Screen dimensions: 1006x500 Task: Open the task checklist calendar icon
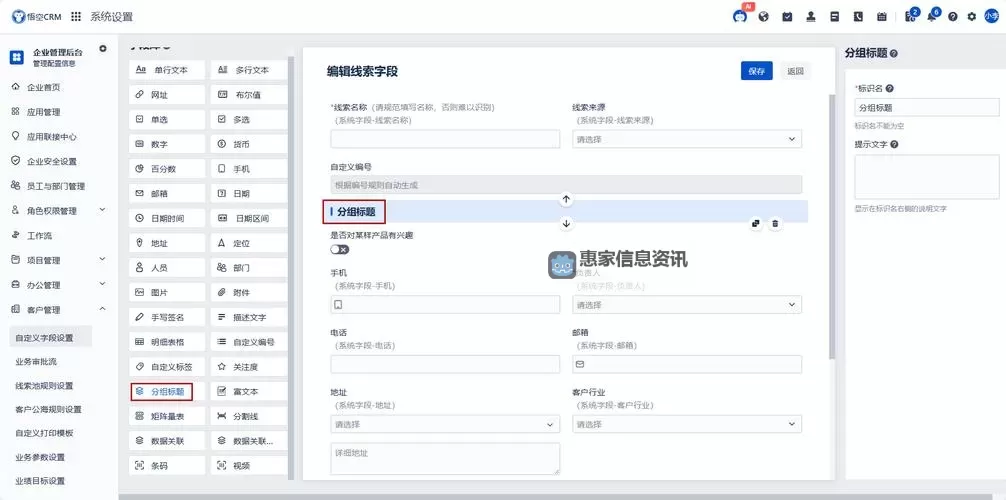[x=787, y=17]
